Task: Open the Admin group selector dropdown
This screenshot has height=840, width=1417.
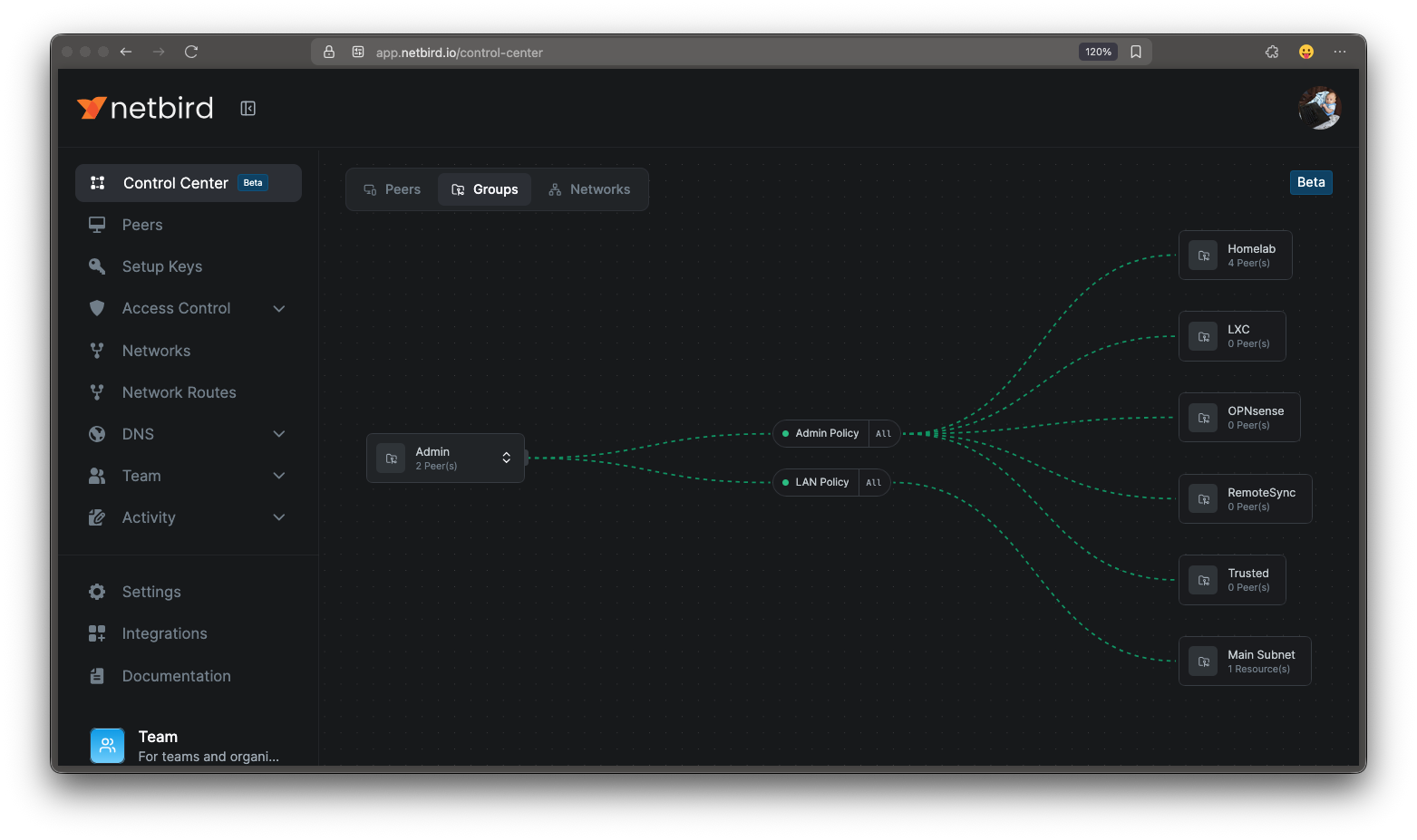Action: [506, 458]
